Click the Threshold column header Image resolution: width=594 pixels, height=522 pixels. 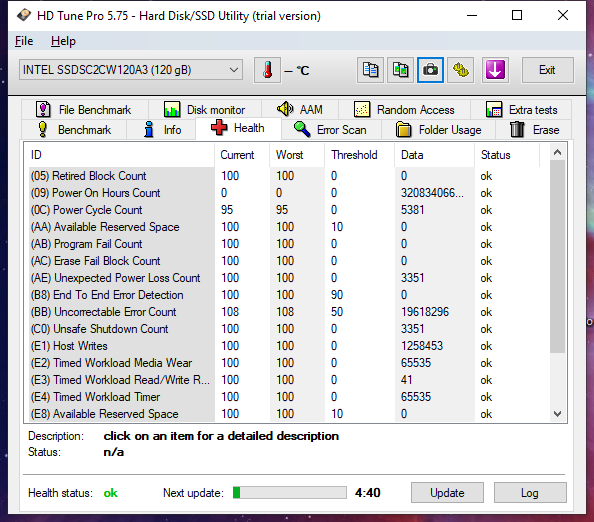(360, 155)
